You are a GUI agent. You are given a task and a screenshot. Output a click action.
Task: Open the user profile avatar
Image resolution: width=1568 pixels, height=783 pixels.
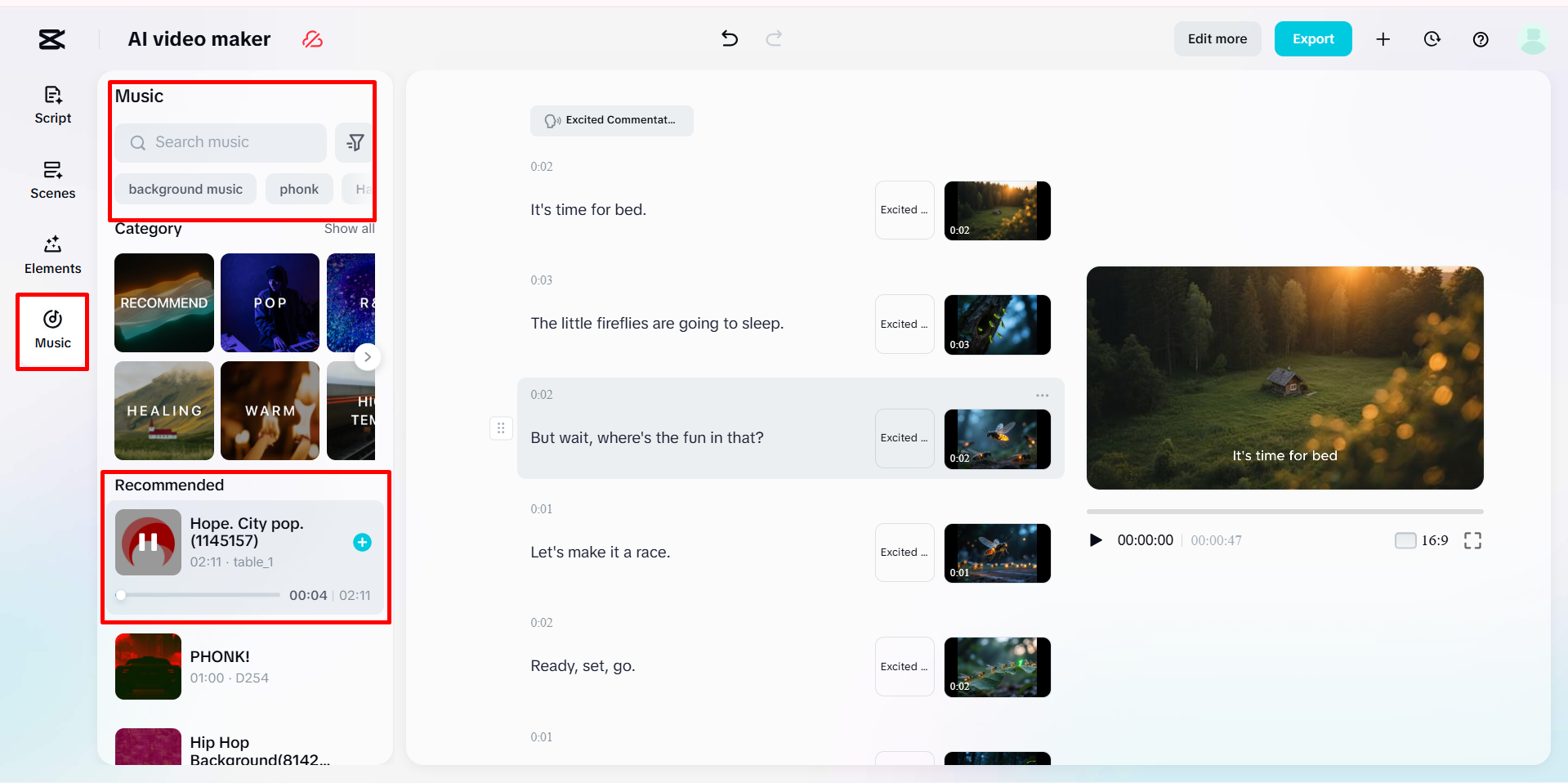click(x=1534, y=39)
